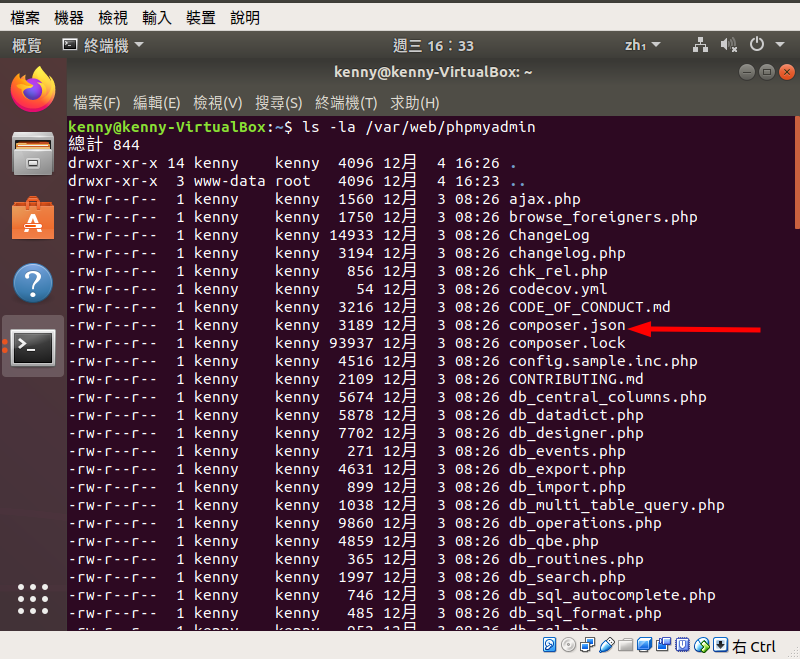
Task: Click the VirtualBox display indicator
Action: [x=644, y=645]
